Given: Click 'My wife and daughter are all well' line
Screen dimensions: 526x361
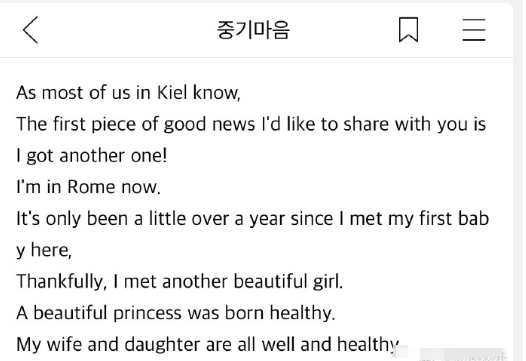Looking at the screenshot, I should pos(207,344).
